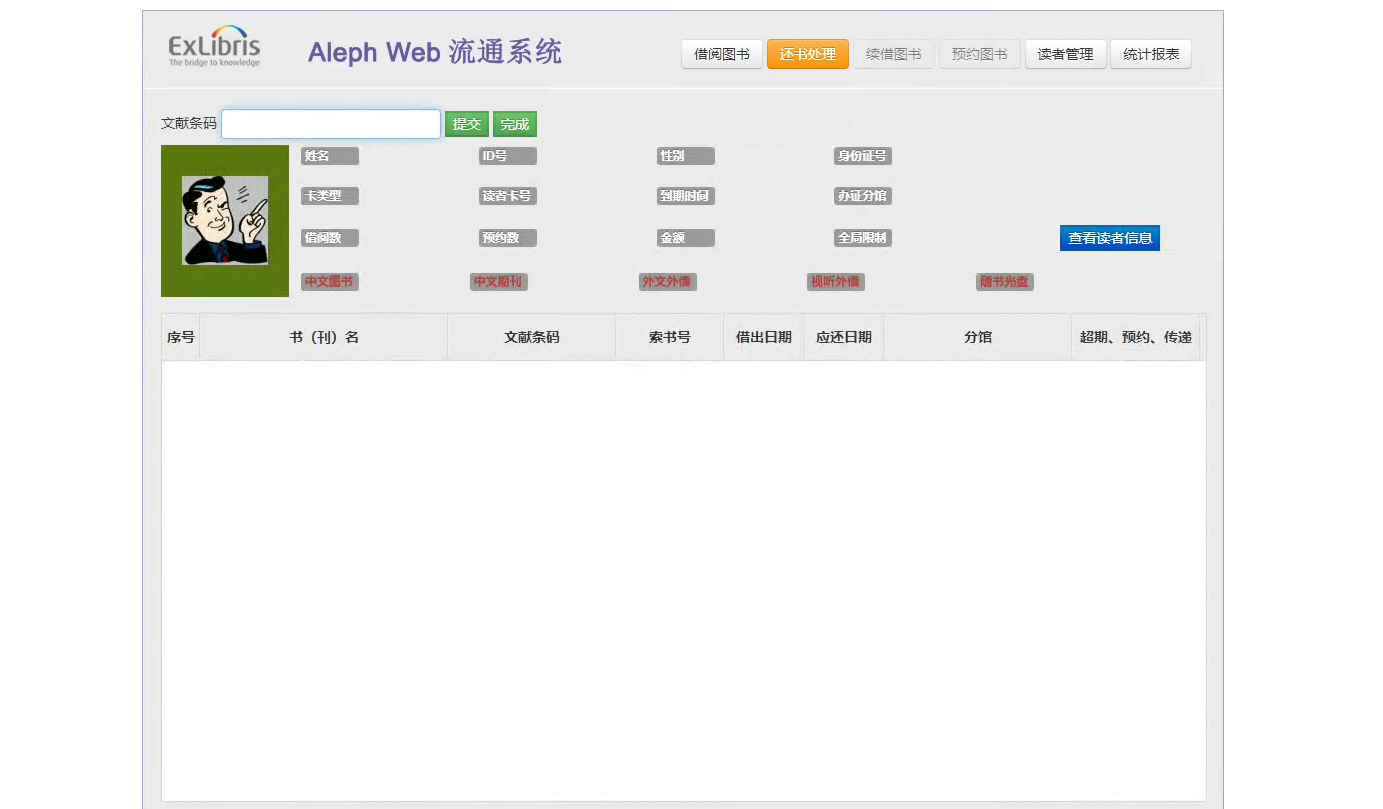Click the 文献条码 column header
The image size is (1383, 809).
(x=532, y=337)
